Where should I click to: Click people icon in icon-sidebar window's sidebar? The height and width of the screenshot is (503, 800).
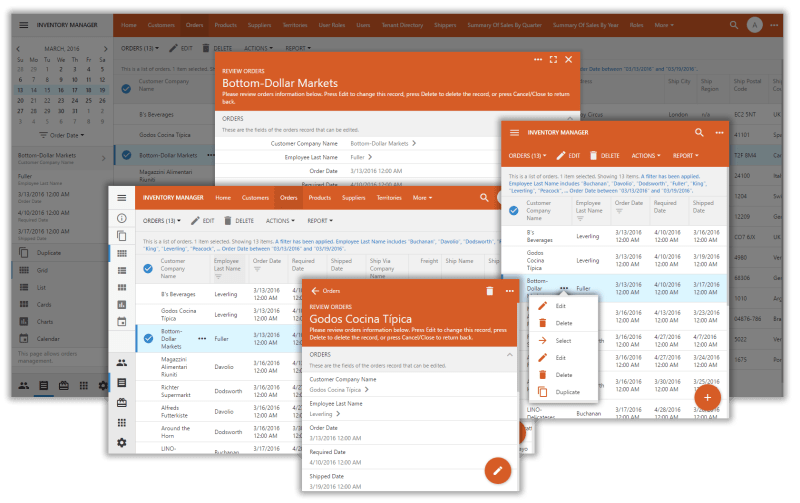click(x=121, y=363)
